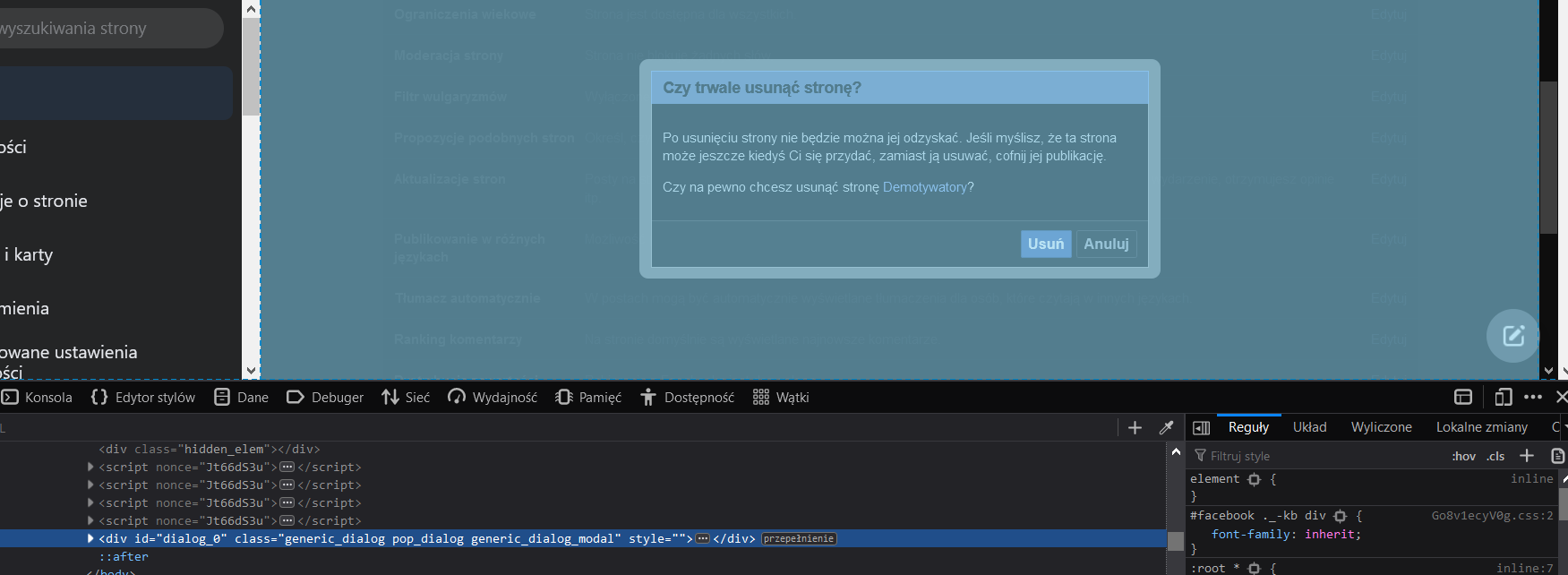This screenshot has height=575, width=1568.
Task: Open the DevTools more options ellipsis
Action: (x=1533, y=397)
